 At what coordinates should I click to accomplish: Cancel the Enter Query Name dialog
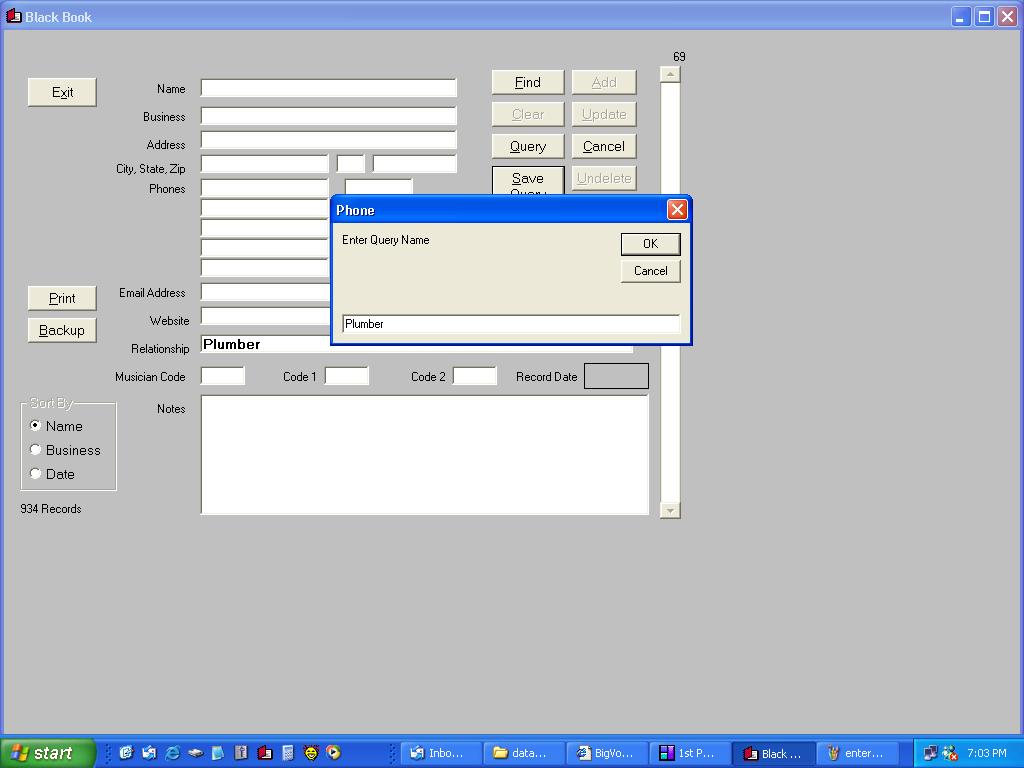click(650, 271)
